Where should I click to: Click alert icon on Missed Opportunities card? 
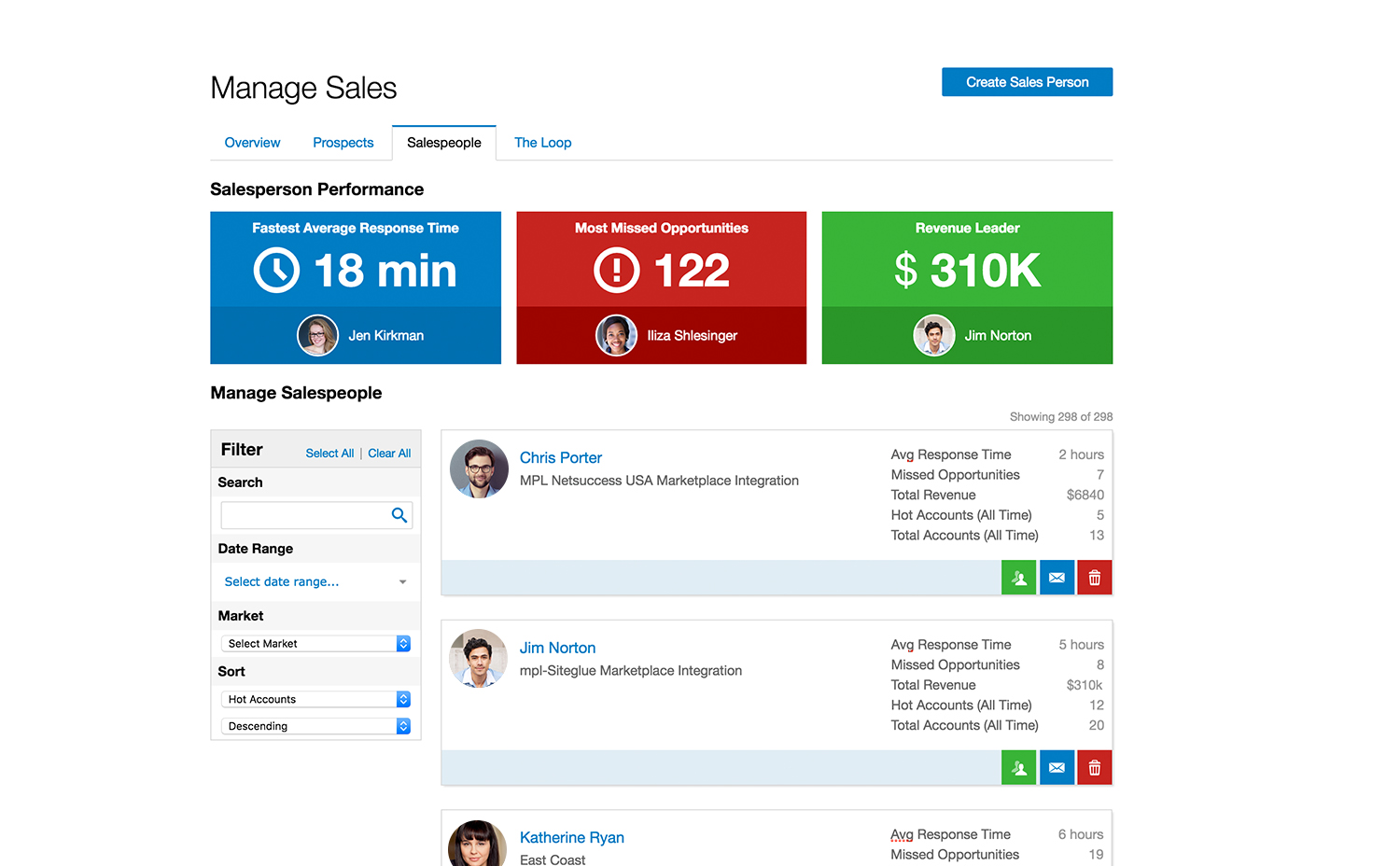616,271
